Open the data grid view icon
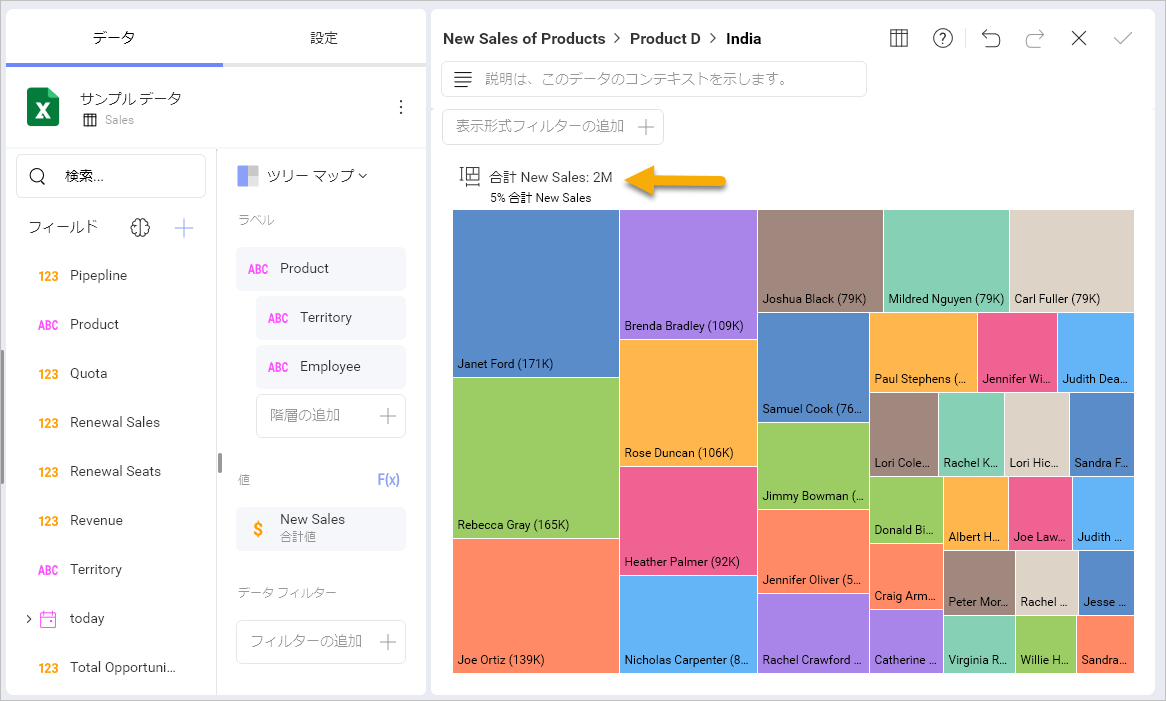Screen dimensions: 1166x701 click(x=898, y=38)
